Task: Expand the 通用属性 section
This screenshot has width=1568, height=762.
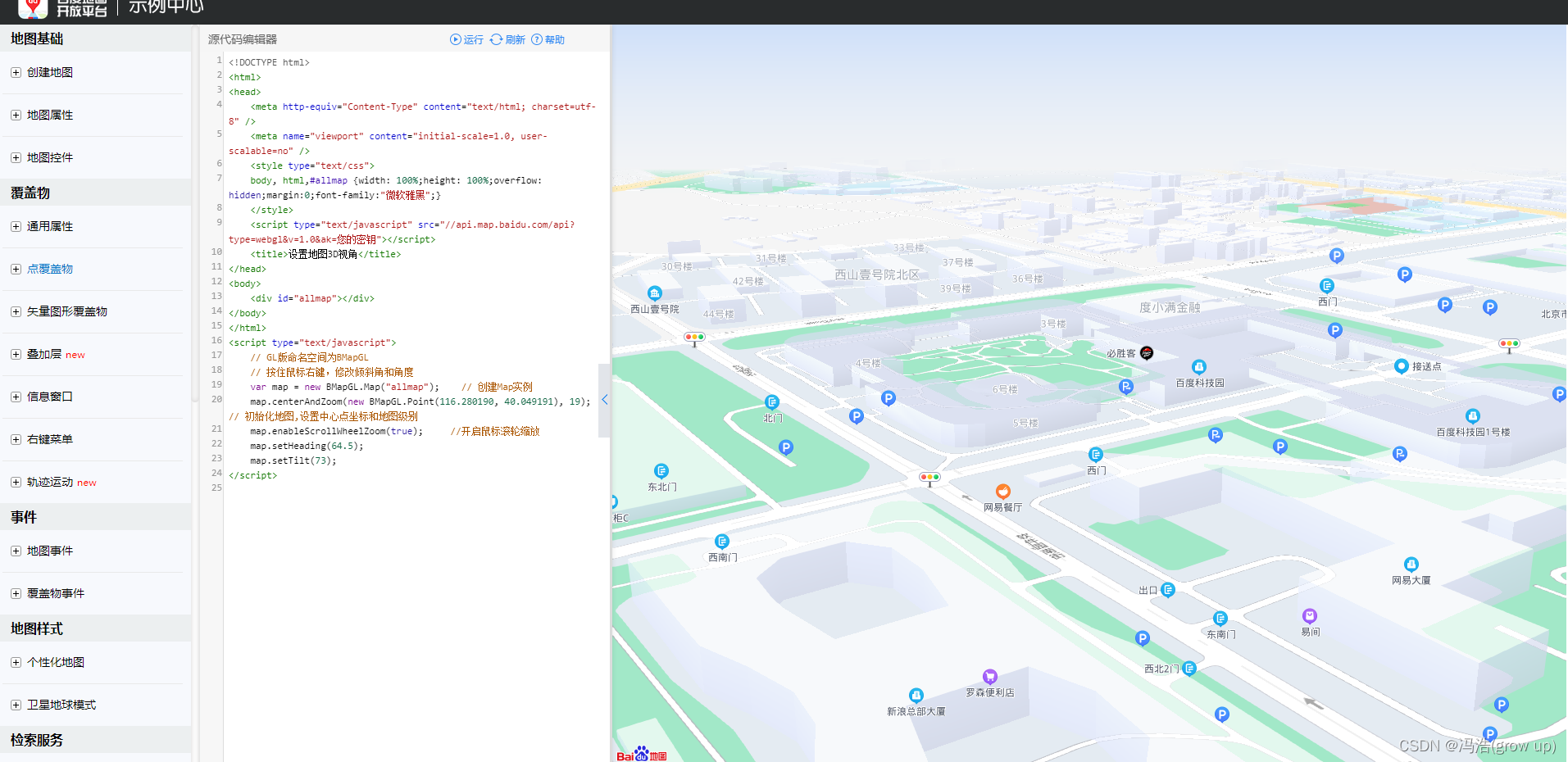Action: click(x=16, y=226)
